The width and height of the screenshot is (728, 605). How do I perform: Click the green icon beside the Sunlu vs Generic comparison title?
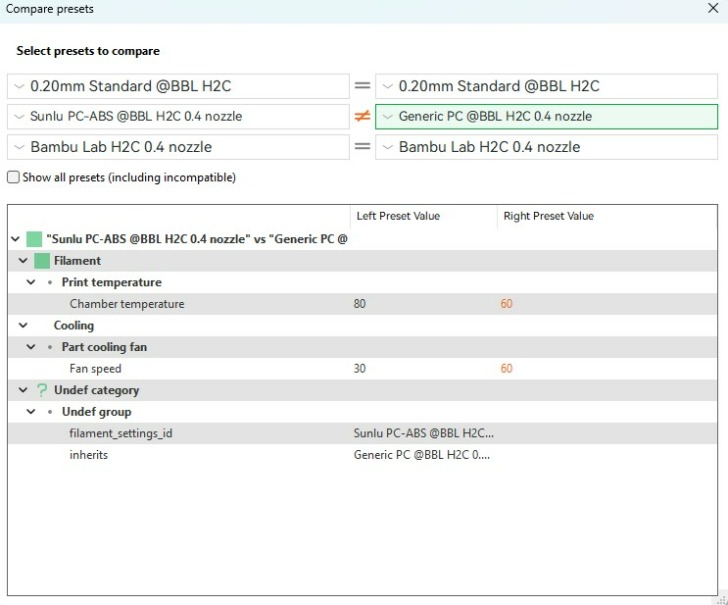pos(34,240)
